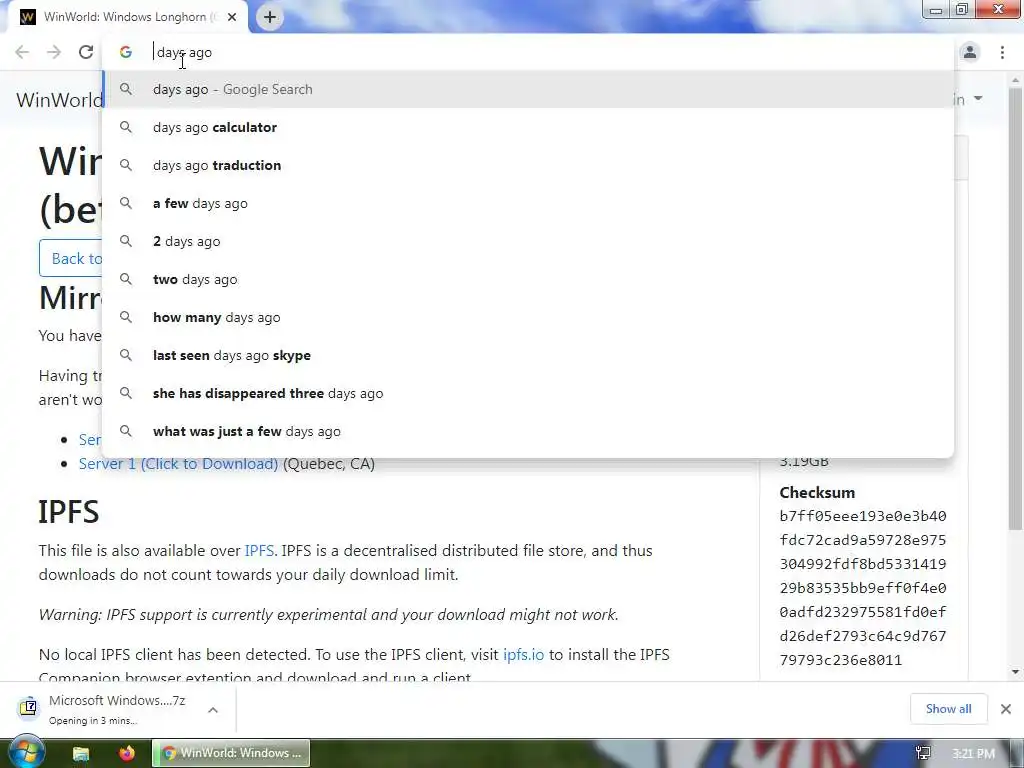Click the Checksum heading
The height and width of the screenshot is (768, 1024).
coord(817,492)
